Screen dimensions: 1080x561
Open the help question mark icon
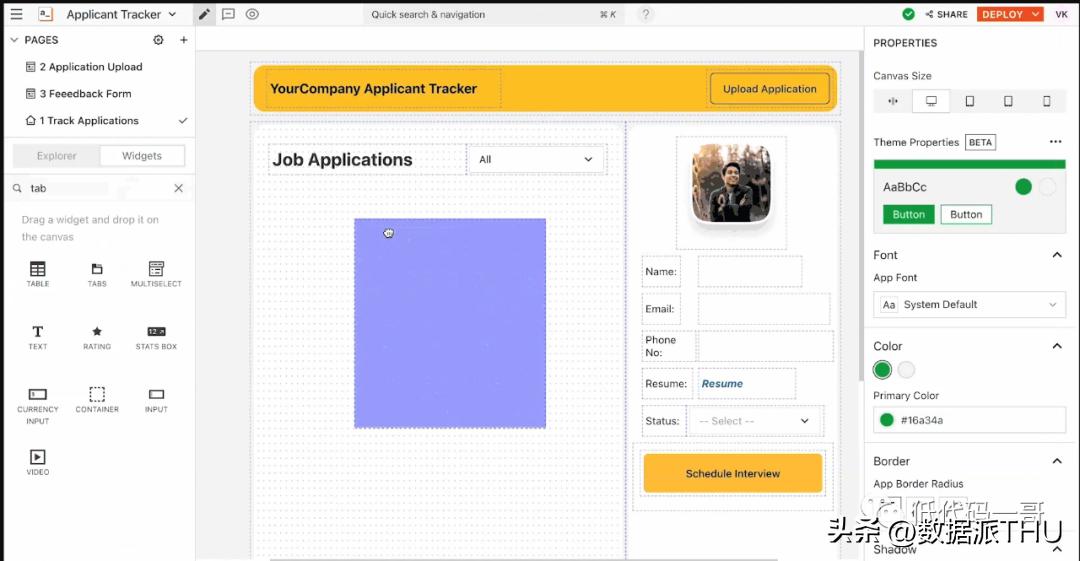pyautogui.click(x=645, y=14)
